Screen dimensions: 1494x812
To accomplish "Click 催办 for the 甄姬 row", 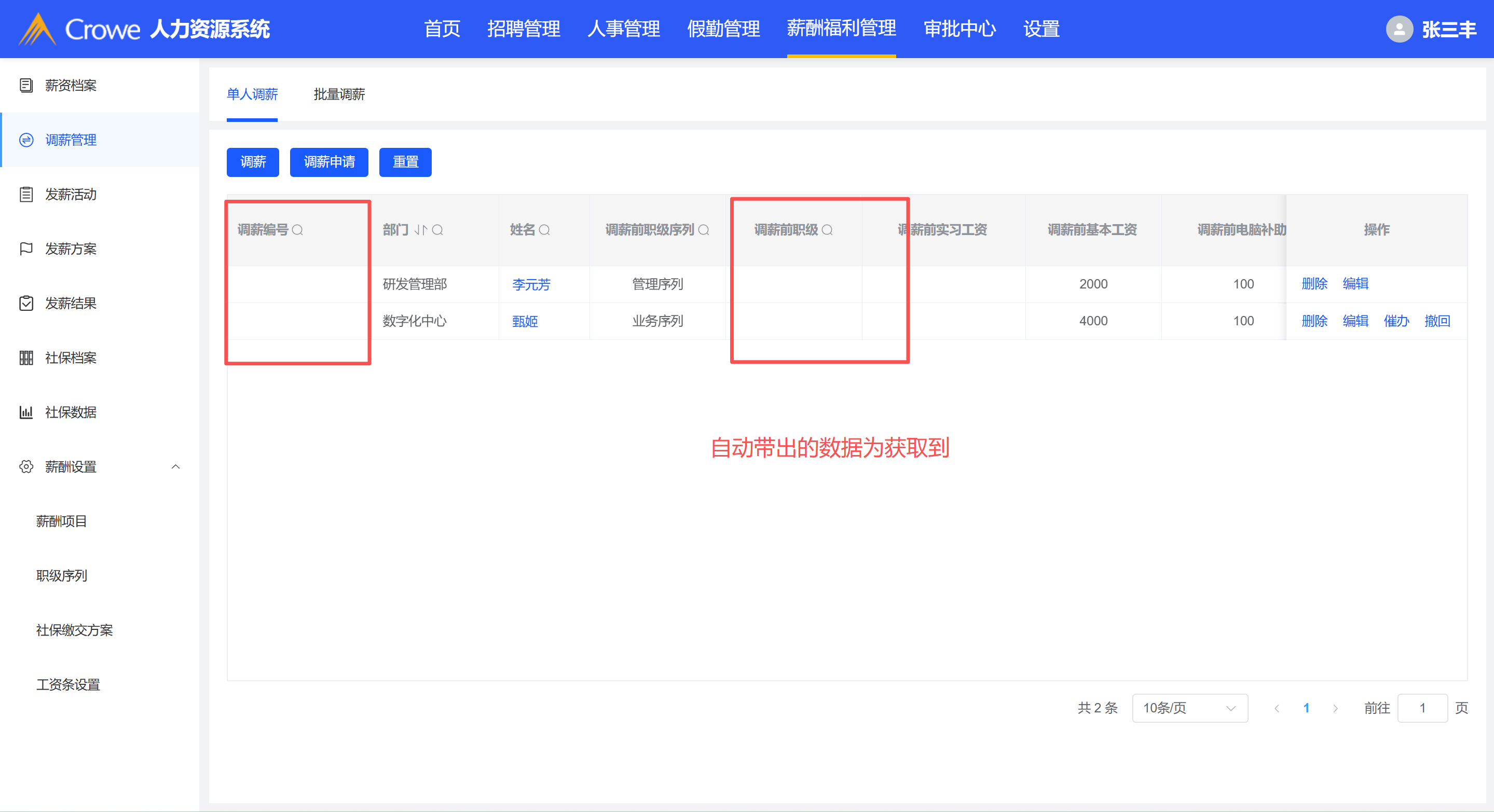I will pyautogui.click(x=1396, y=321).
